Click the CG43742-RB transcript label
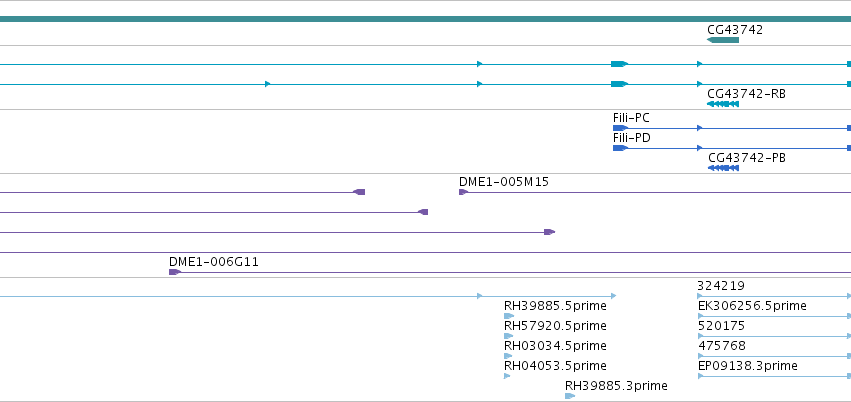This screenshot has width=851, height=402. [746, 94]
